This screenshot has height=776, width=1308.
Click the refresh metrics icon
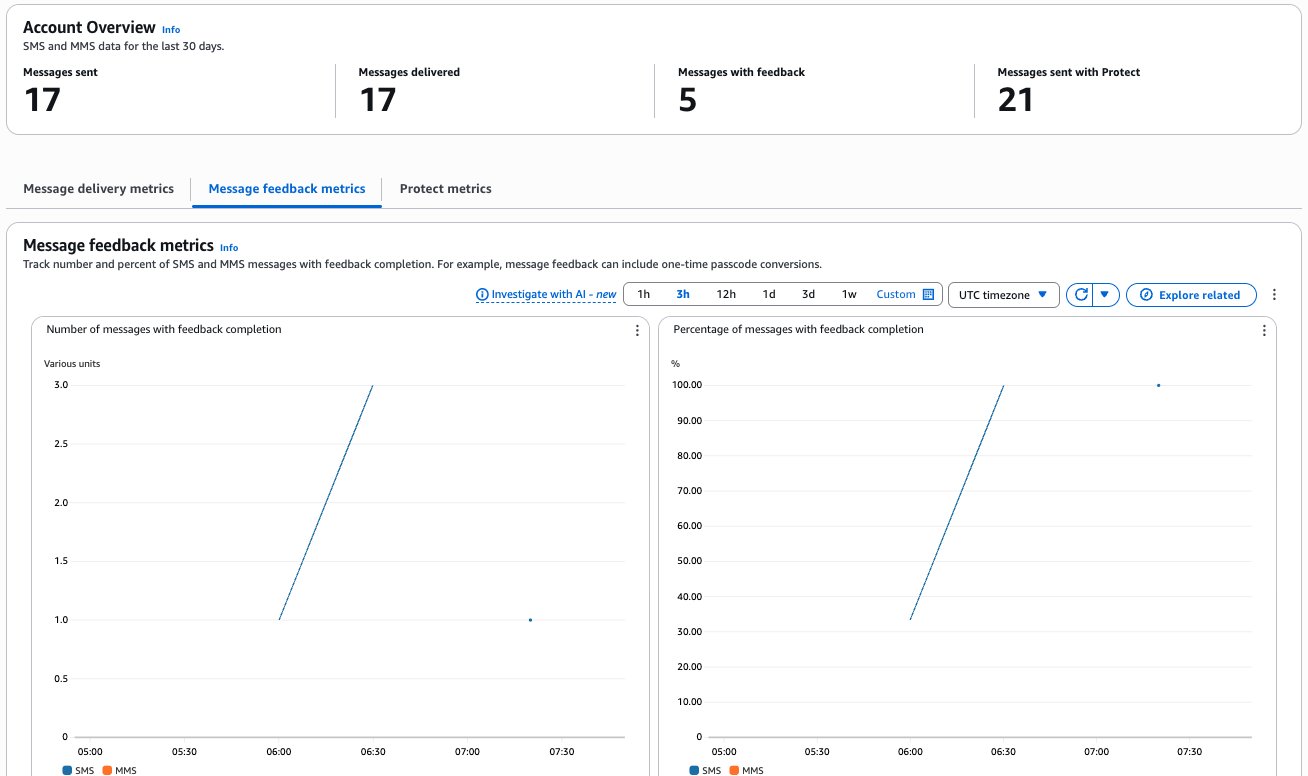[1080, 295]
